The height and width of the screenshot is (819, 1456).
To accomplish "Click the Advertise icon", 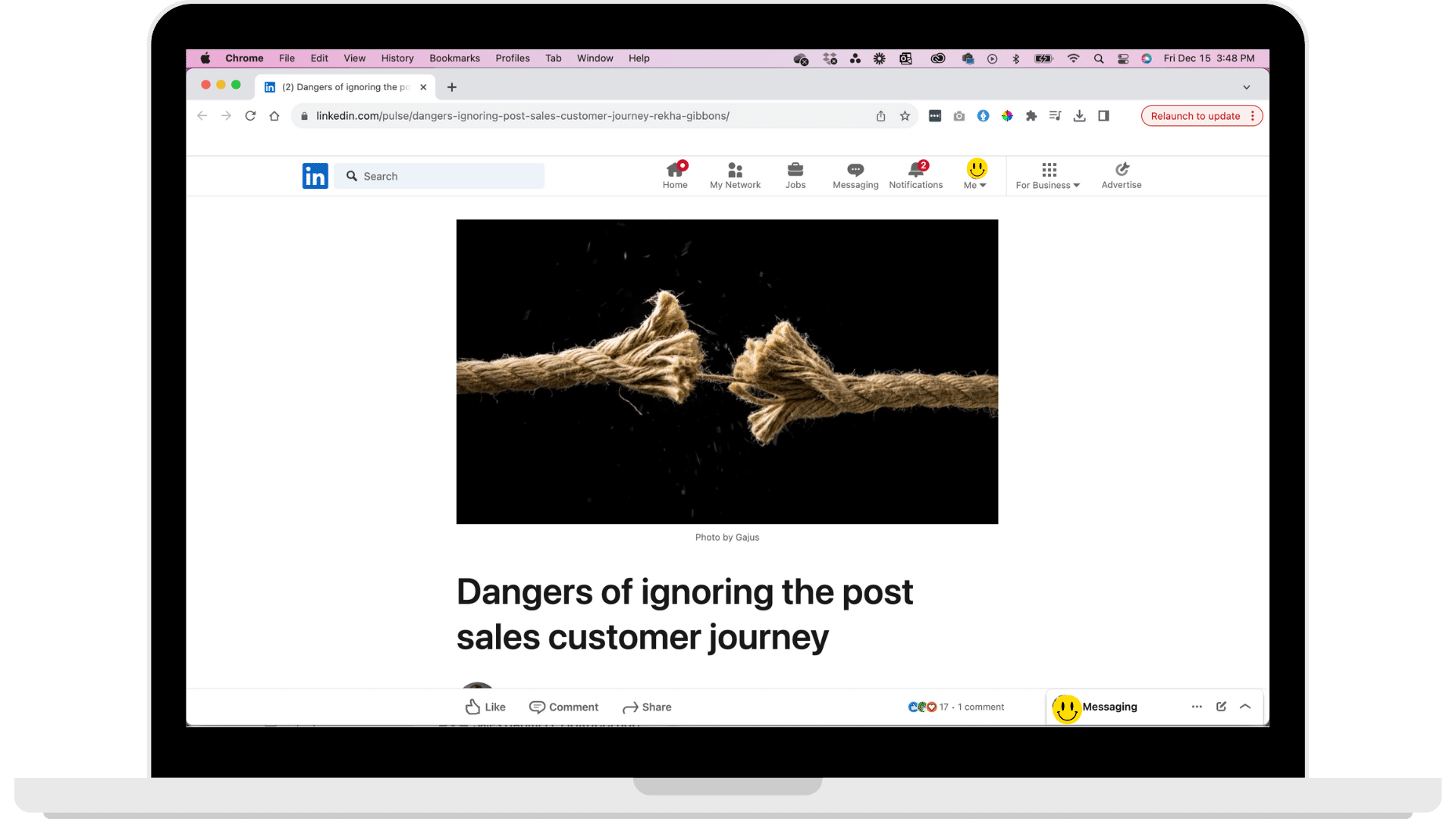I will click(1121, 175).
